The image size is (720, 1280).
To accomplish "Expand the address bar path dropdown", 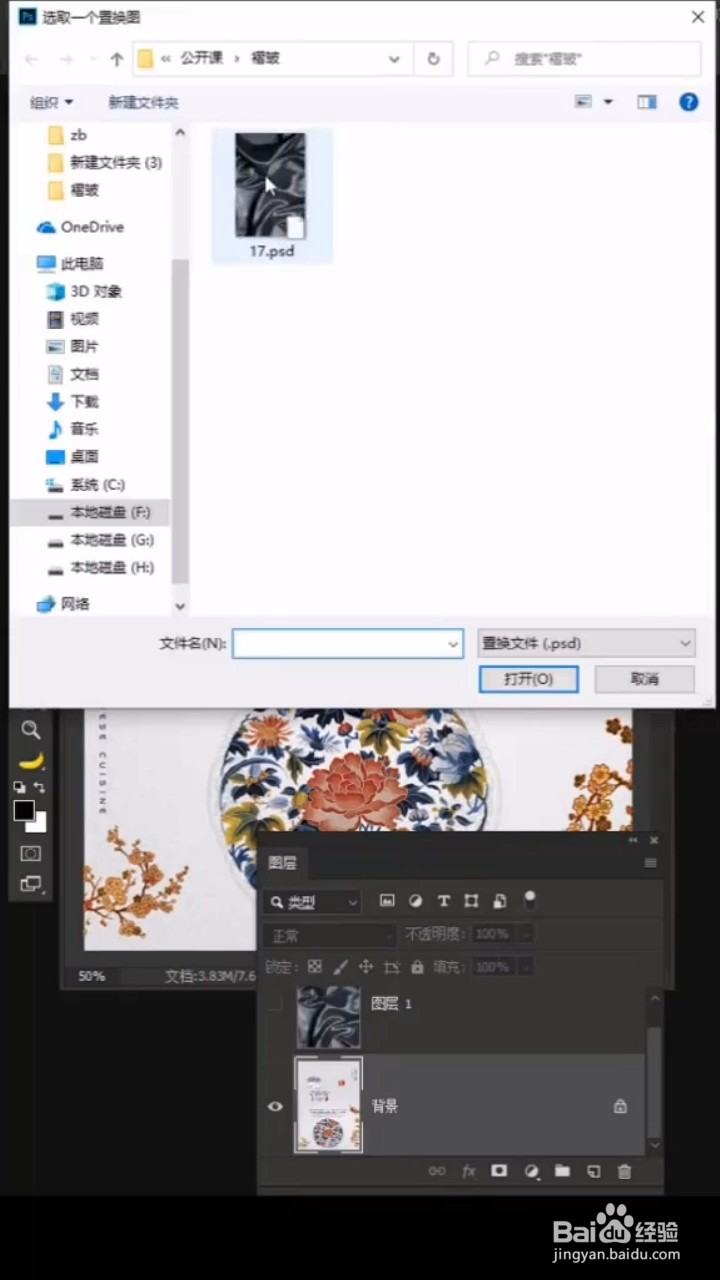I will [394, 59].
